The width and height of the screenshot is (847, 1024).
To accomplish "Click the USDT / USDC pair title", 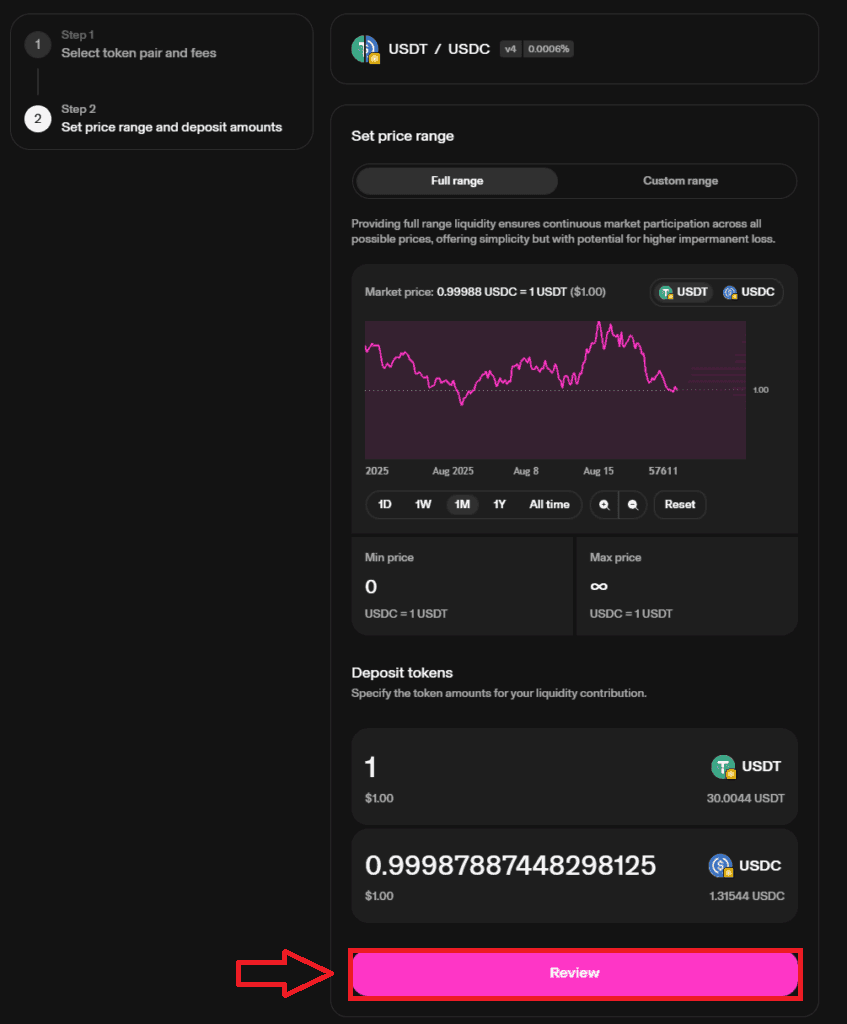I will (439, 50).
